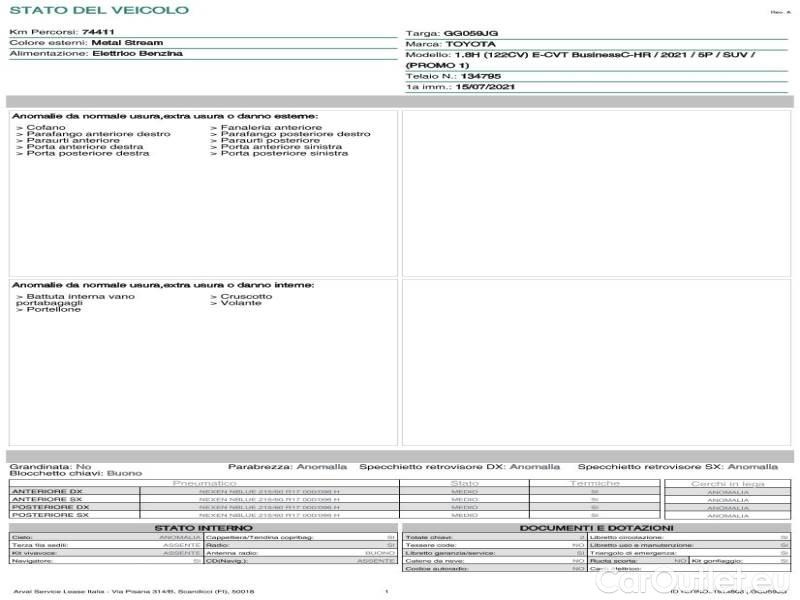Select the 'Alimentazione: Elettrico Benzina' line
The width and height of the screenshot is (800, 600).
click(96, 53)
